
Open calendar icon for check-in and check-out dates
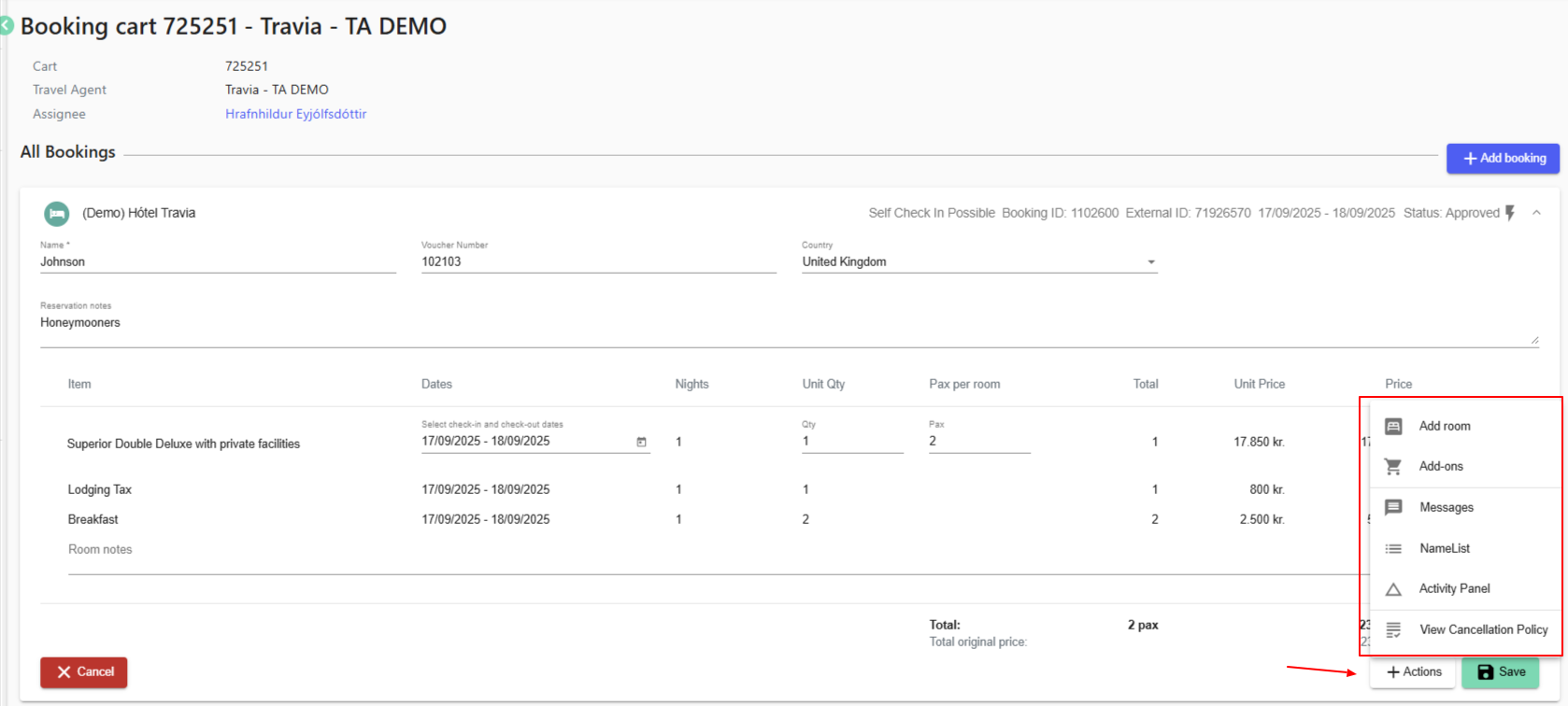pos(642,442)
